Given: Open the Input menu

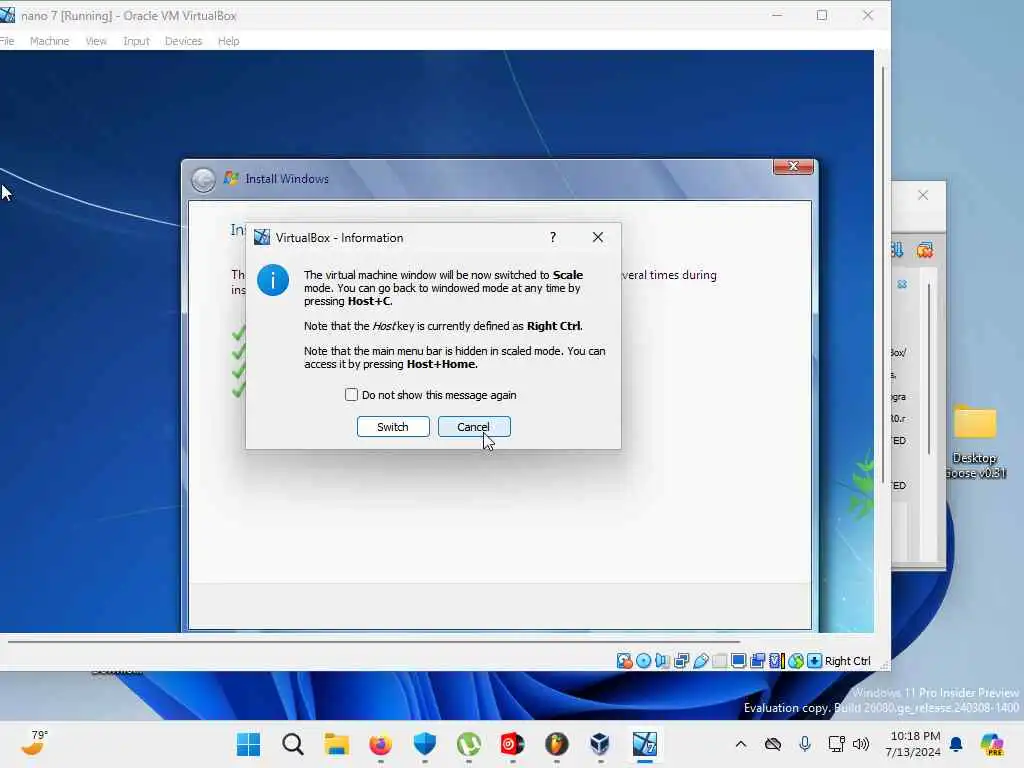Looking at the screenshot, I should pos(136,40).
